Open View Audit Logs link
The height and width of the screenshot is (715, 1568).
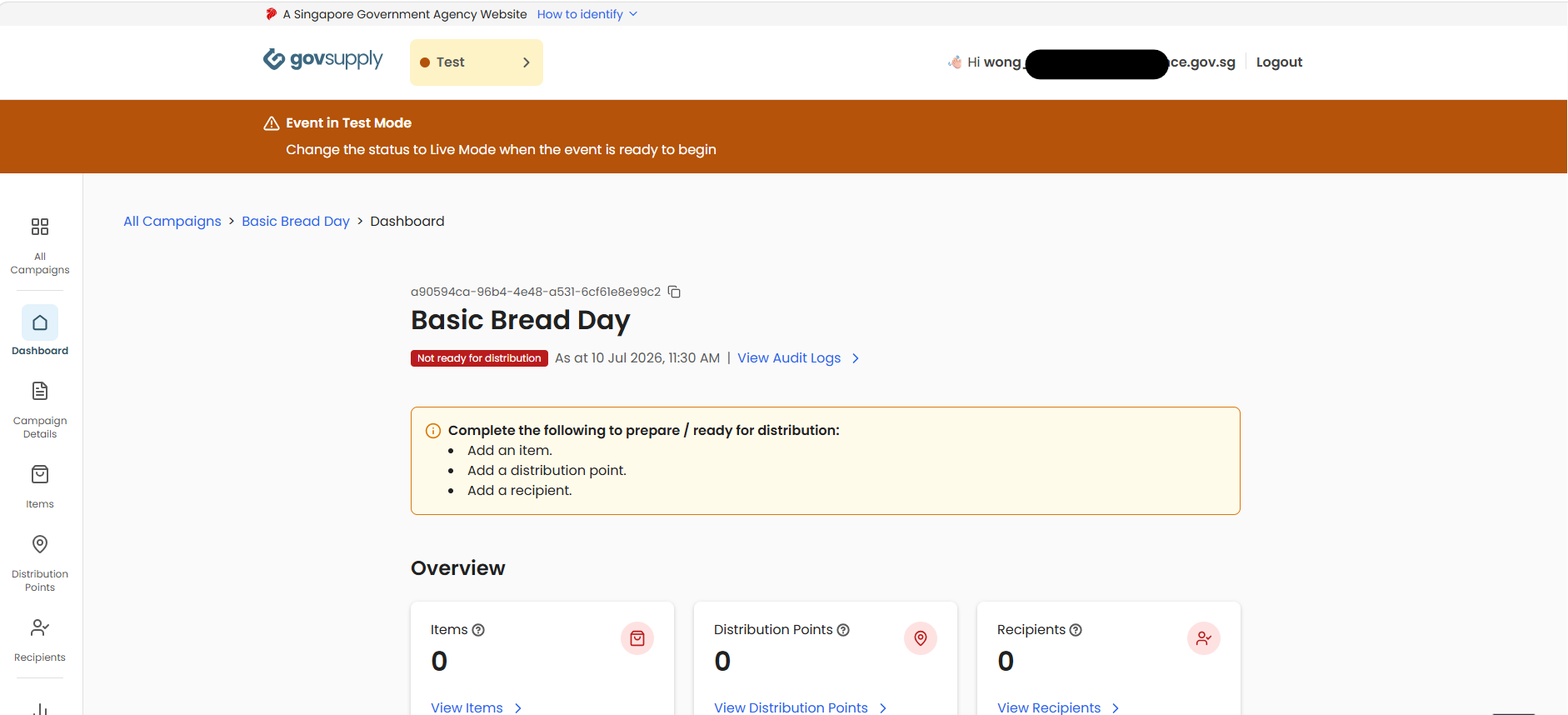pos(798,358)
